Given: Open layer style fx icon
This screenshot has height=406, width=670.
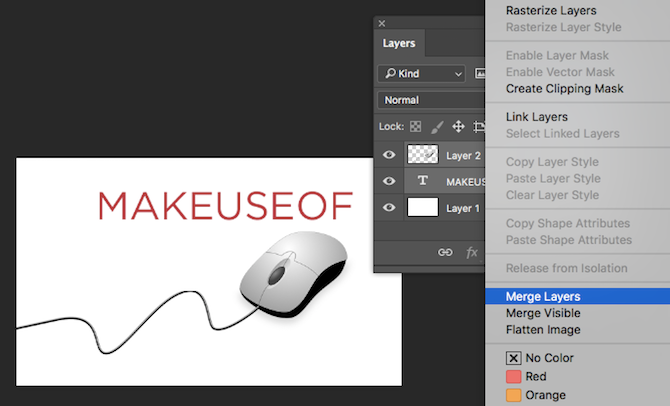Looking at the screenshot, I should [472, 253].
